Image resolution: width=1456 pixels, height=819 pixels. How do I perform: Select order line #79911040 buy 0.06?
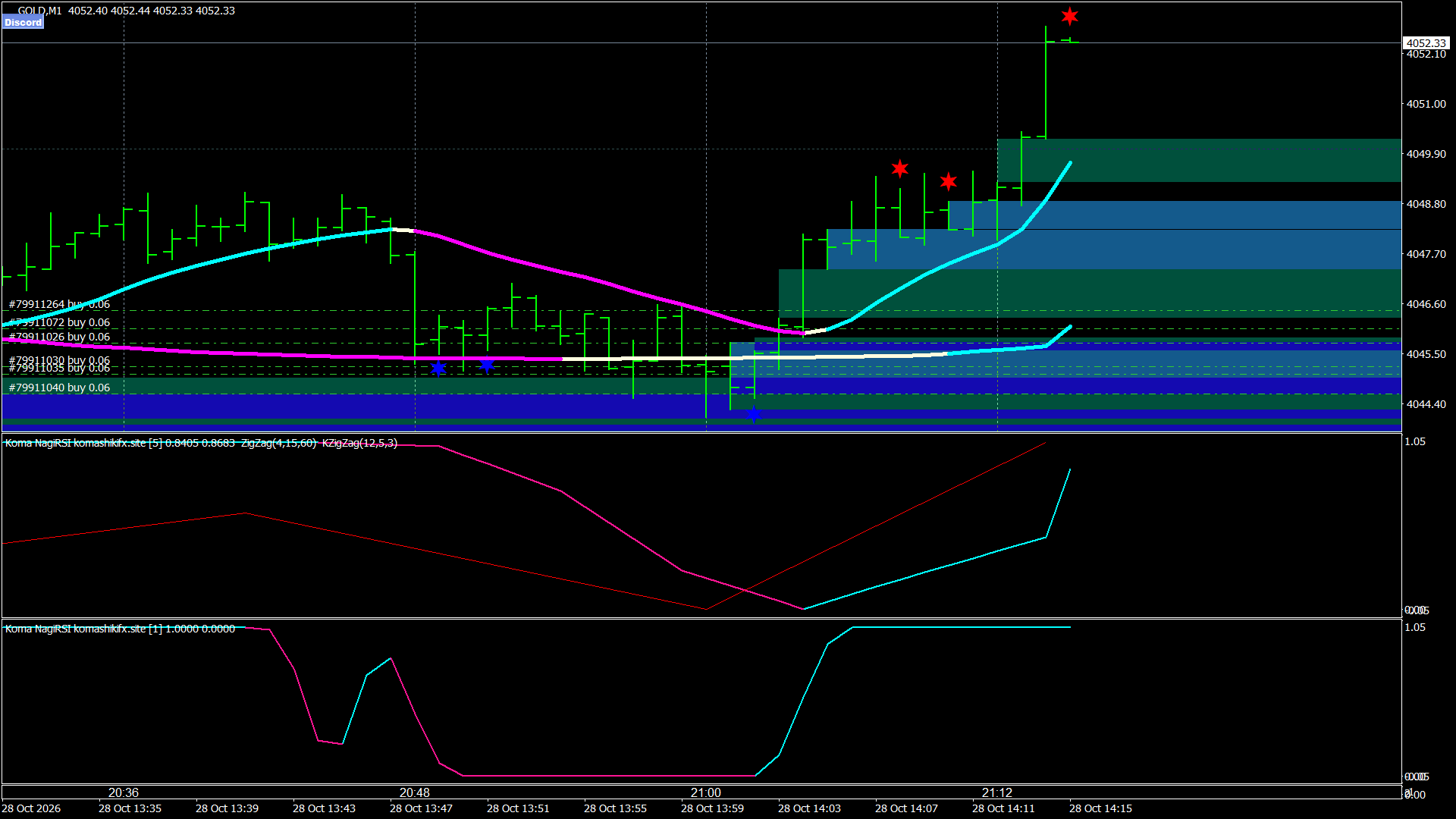tap(59, 388)
